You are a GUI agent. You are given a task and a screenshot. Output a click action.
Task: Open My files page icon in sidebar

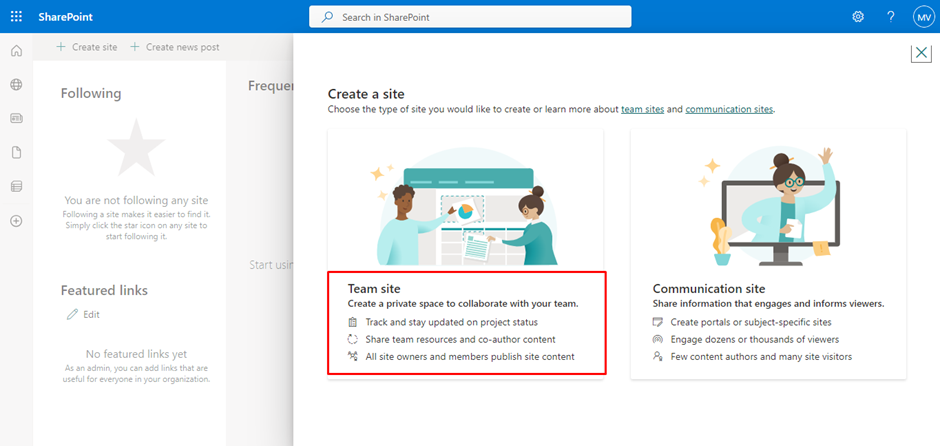[16, 153]
